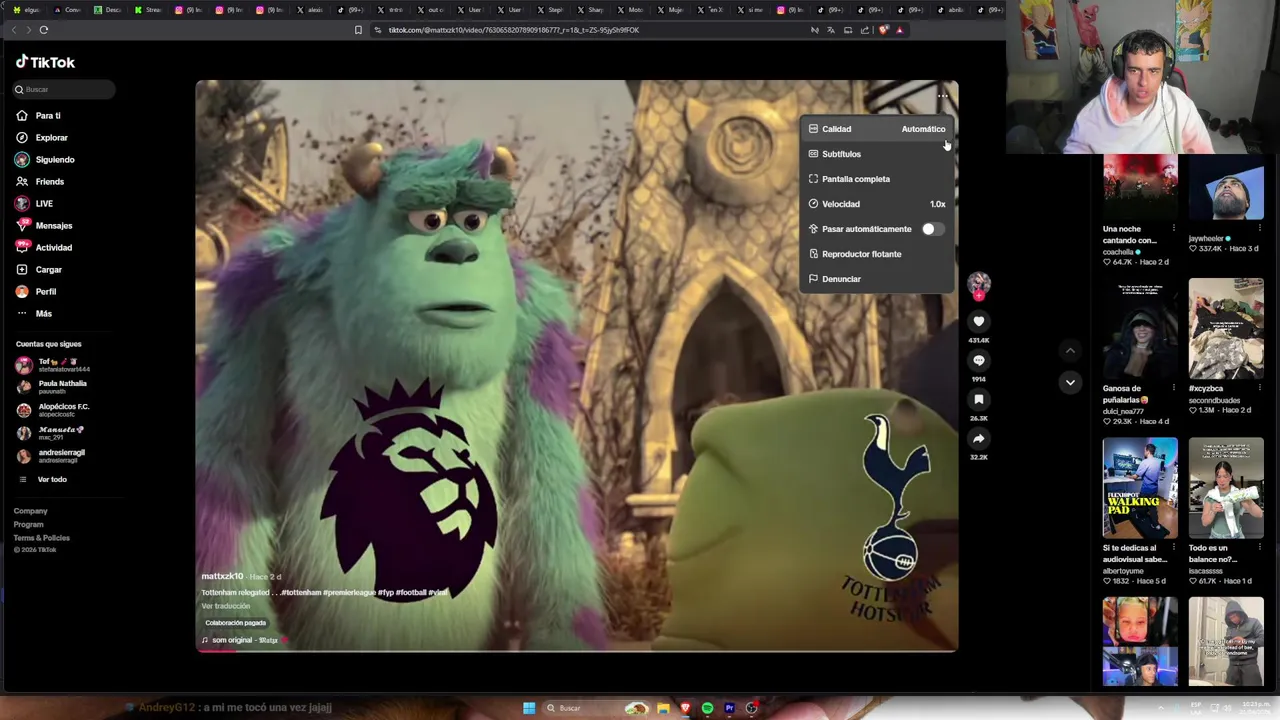The image size is (1280, 720).
Task: Open jaywheeler video thumbnail
Action: [1226, 186]
